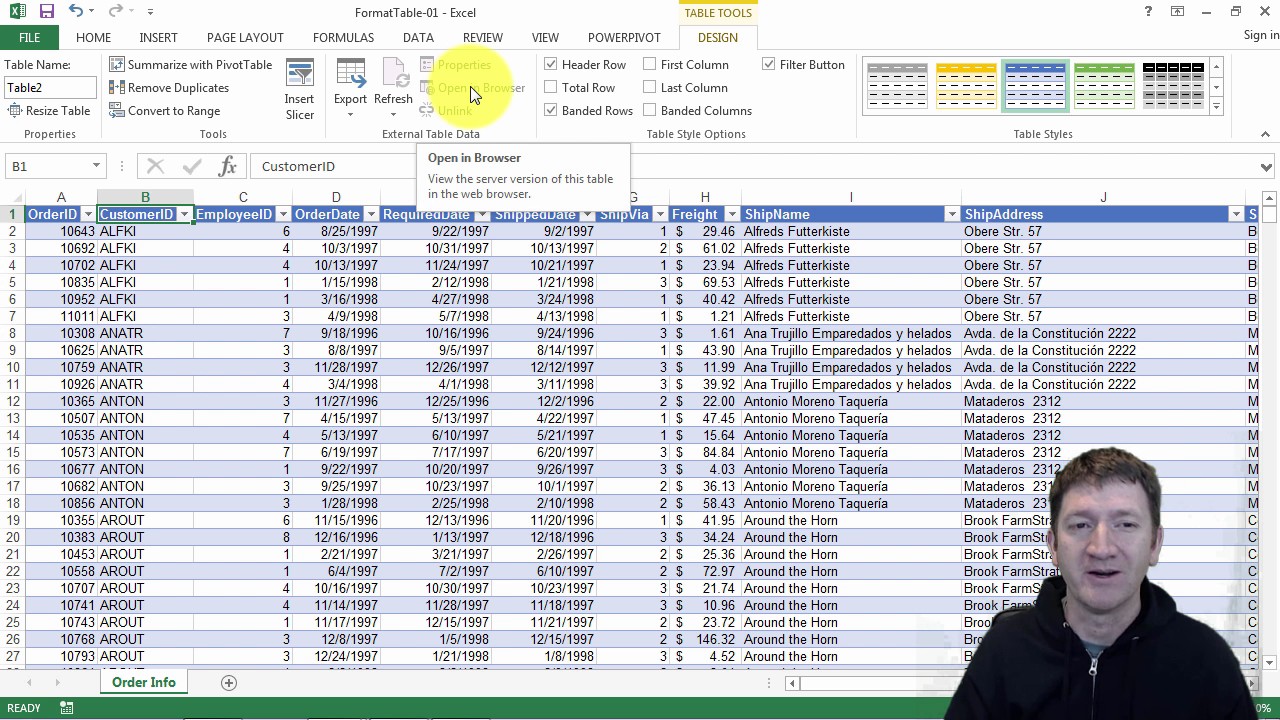Click the vertical scrollbar down arrow
Viewport: 1280px width, 720px height.
pyautogui.click(x=1269, y=662)
